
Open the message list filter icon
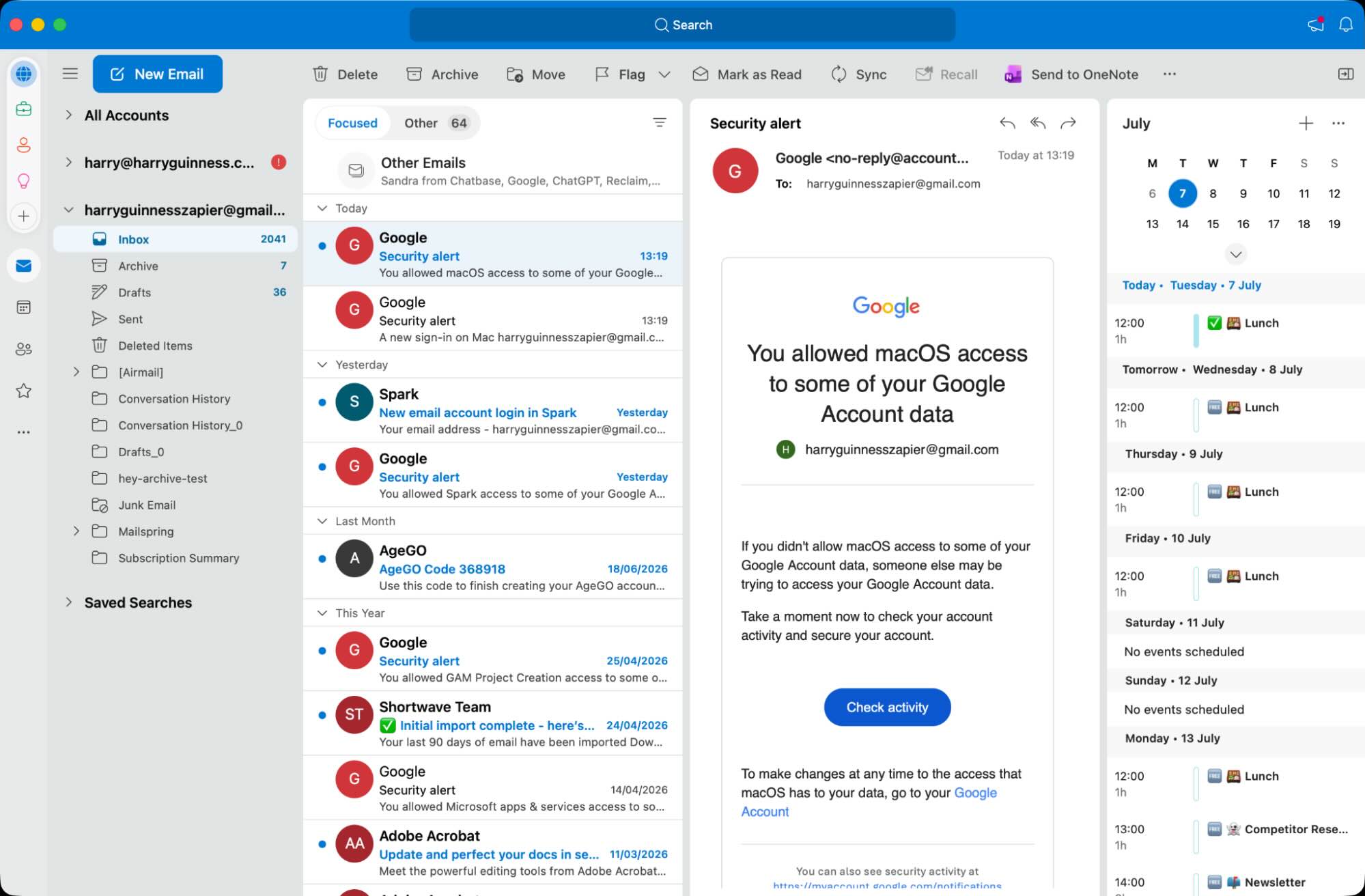point(660,123)
